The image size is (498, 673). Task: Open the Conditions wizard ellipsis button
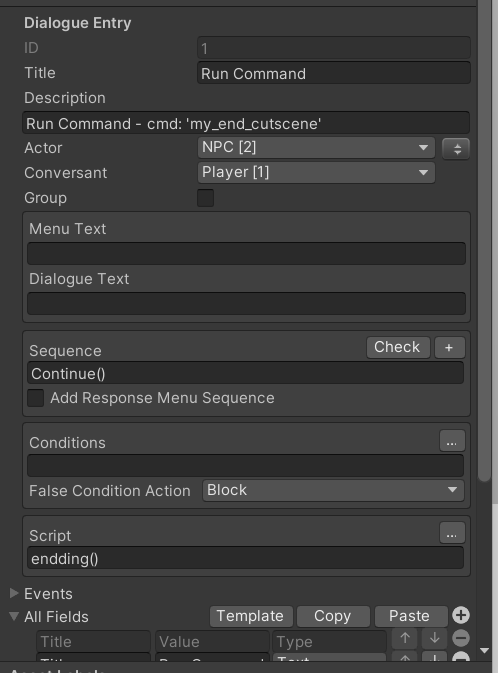[x=452, y=441]
